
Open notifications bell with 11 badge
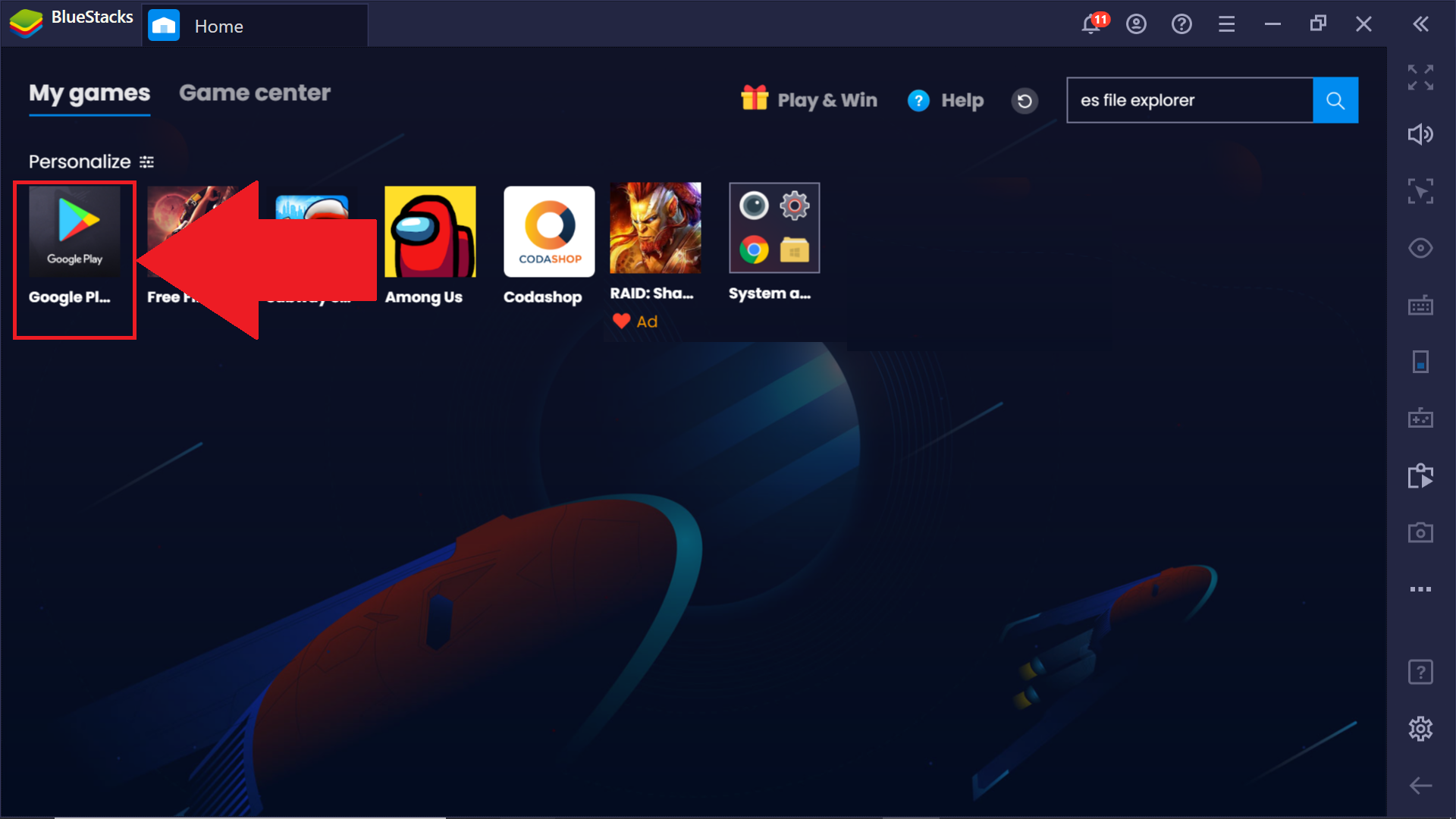(x=1093, y=24)
